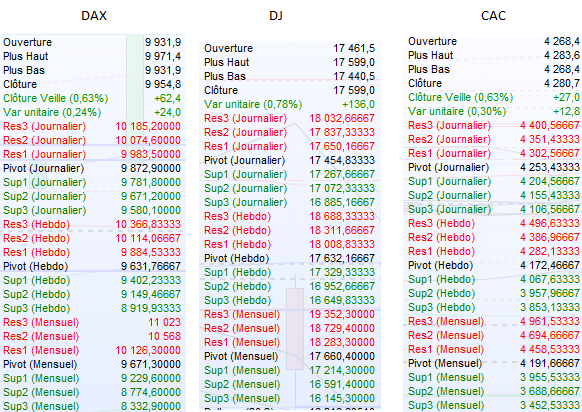Select DAX Sup2 (Hebdo) 9 149,46667
The image size is (582, 412).
click(92, 294)
